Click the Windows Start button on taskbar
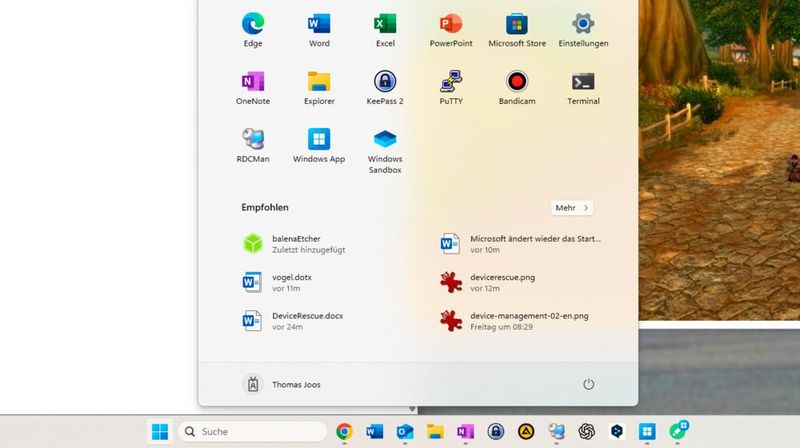The height and width of the screenshot is (448, 800). 160,432
